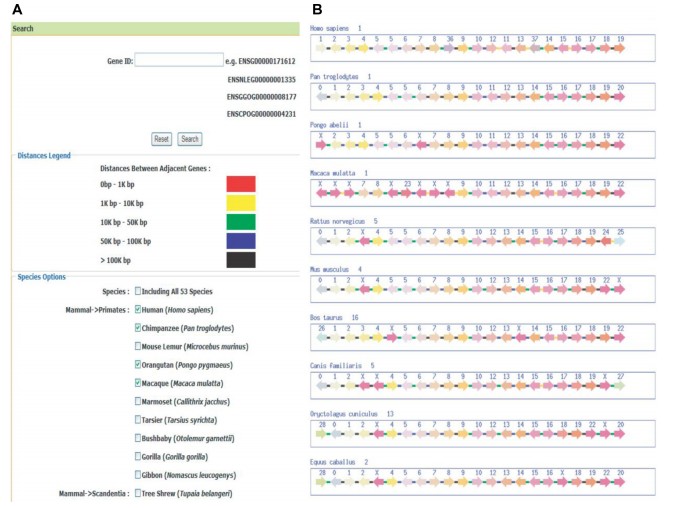Uncheck the Human (Homo sapiens) checkbox
The image size is (677, 508).
tap(138, 310)
